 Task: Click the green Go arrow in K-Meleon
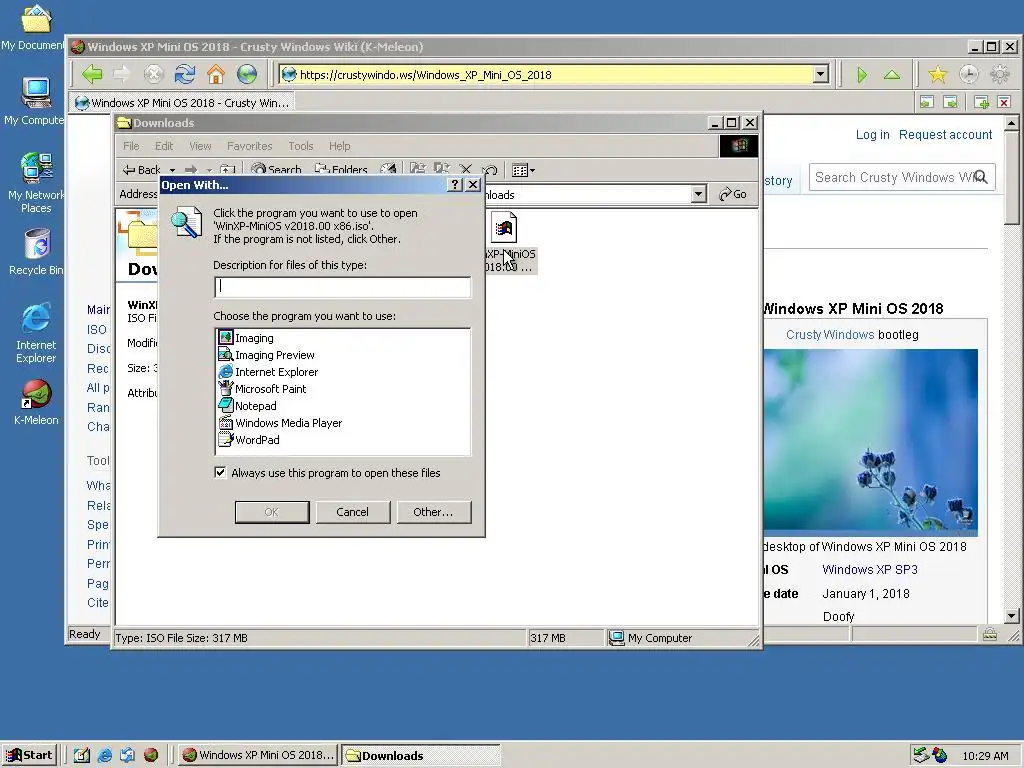pos(862,75)
